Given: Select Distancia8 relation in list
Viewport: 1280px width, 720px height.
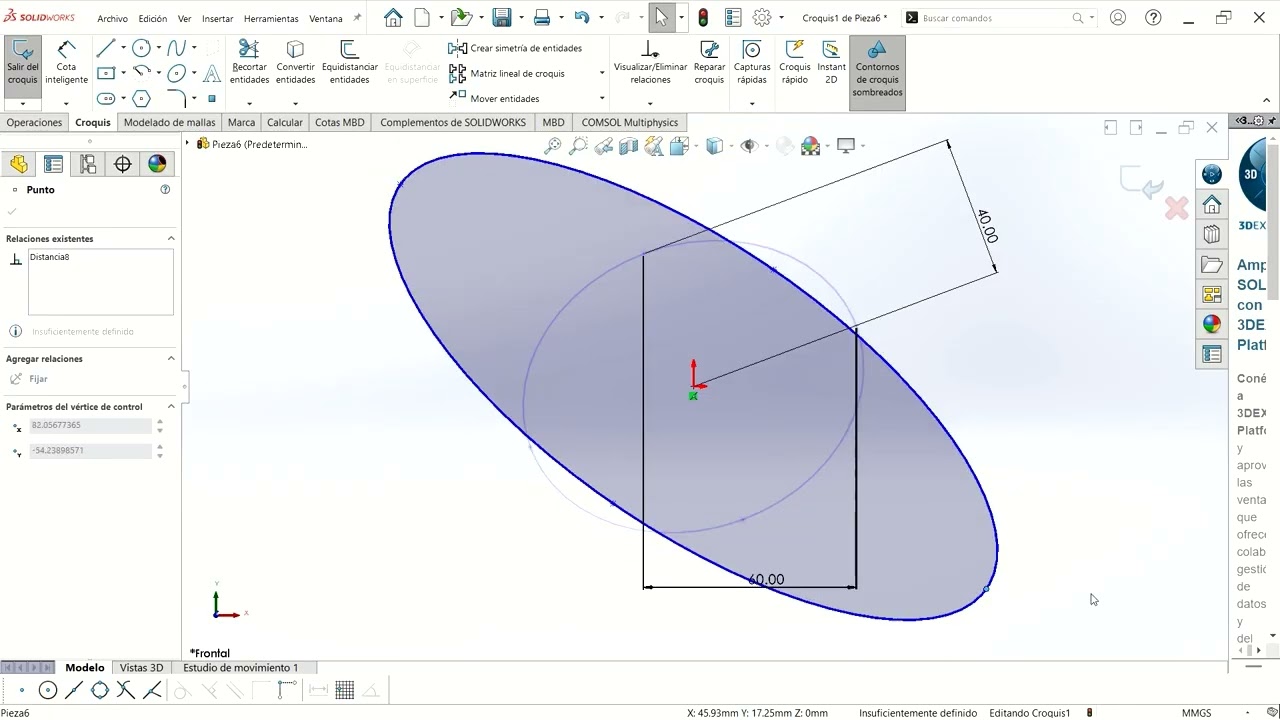Looking at the screenshot, I should pyautogui.click(x=49, y=257).
